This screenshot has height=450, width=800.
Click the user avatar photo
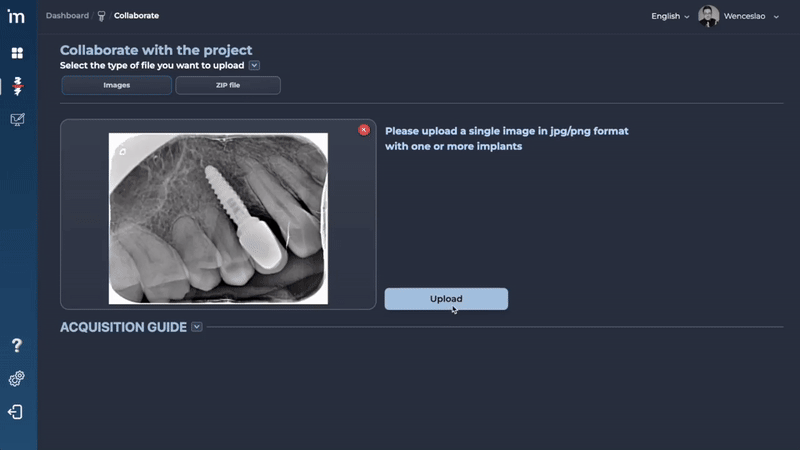click(708, 16)
